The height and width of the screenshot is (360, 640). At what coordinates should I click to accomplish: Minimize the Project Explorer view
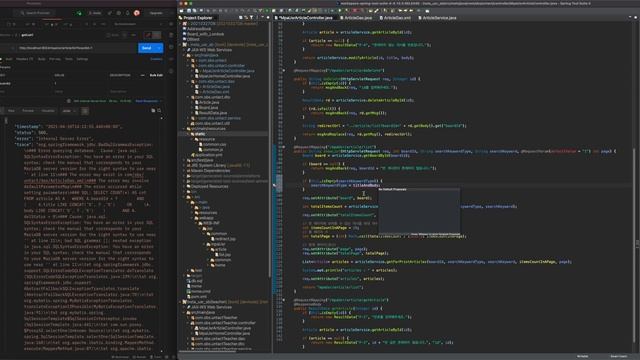pyautogui.click(x=262, y=18)
